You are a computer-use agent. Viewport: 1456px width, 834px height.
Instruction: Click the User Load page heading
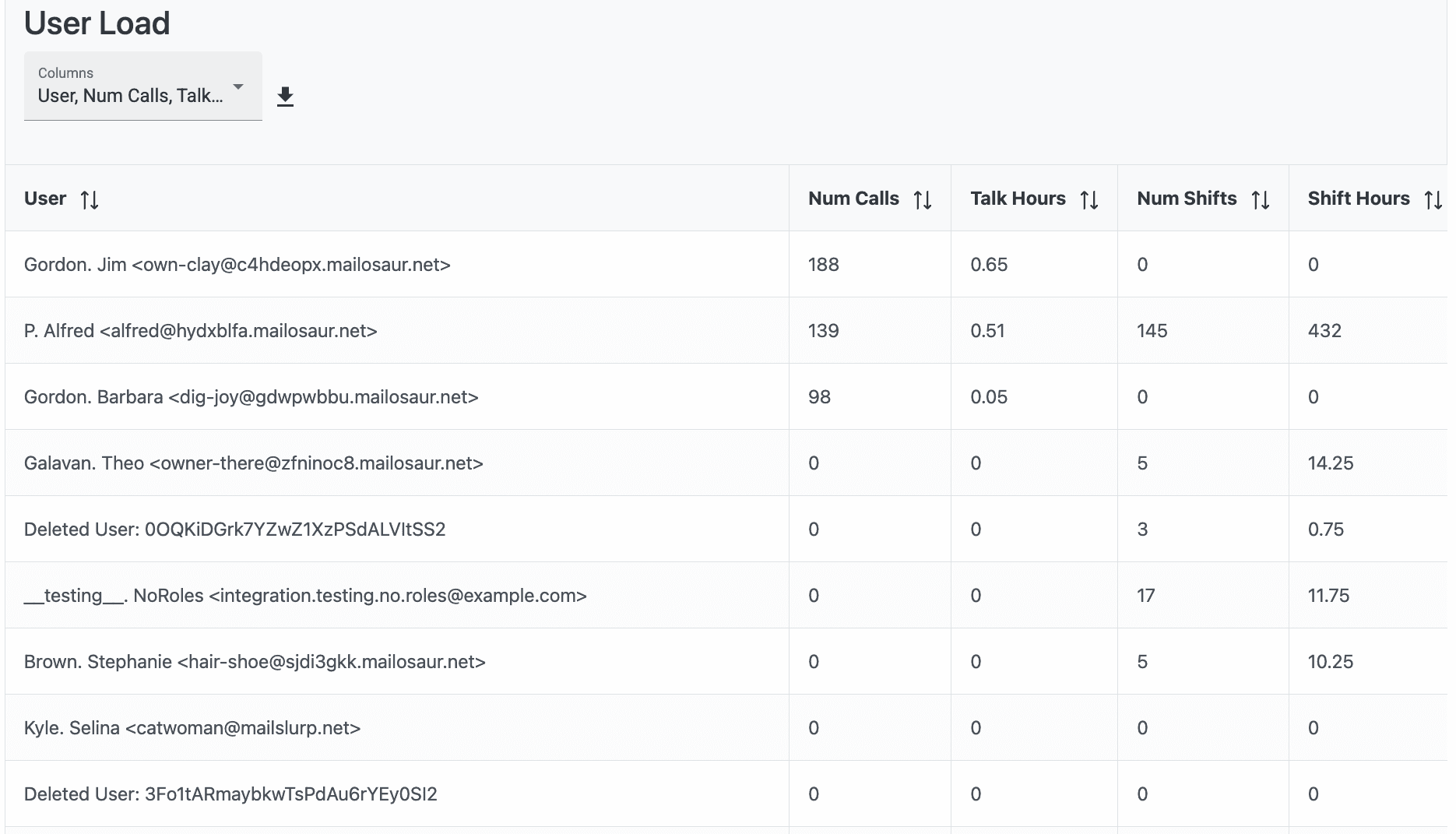pos(97,23)
